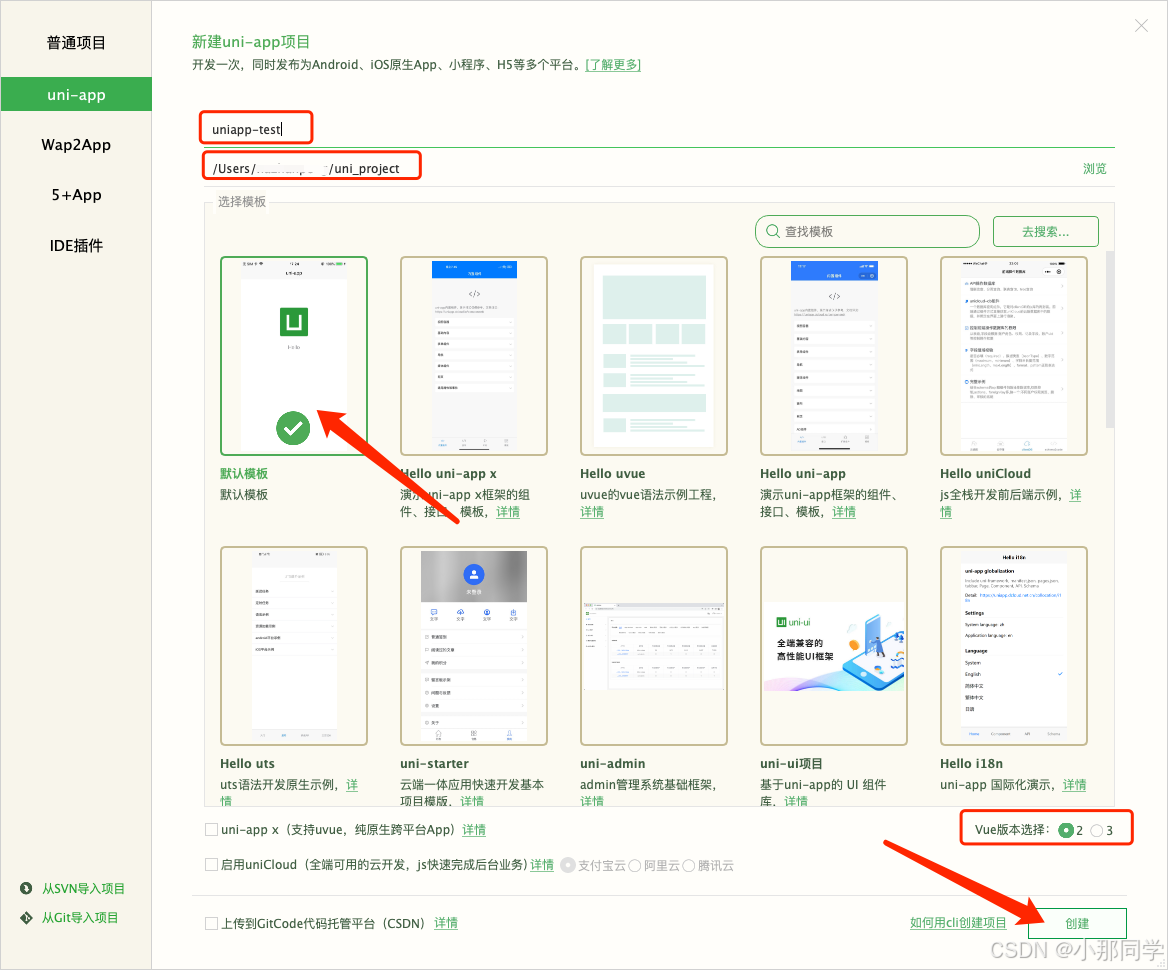Choose the 支付宝云 radio option
Image resolution: width=1168 pixels, height=970 pixels.
click(568, 865)
